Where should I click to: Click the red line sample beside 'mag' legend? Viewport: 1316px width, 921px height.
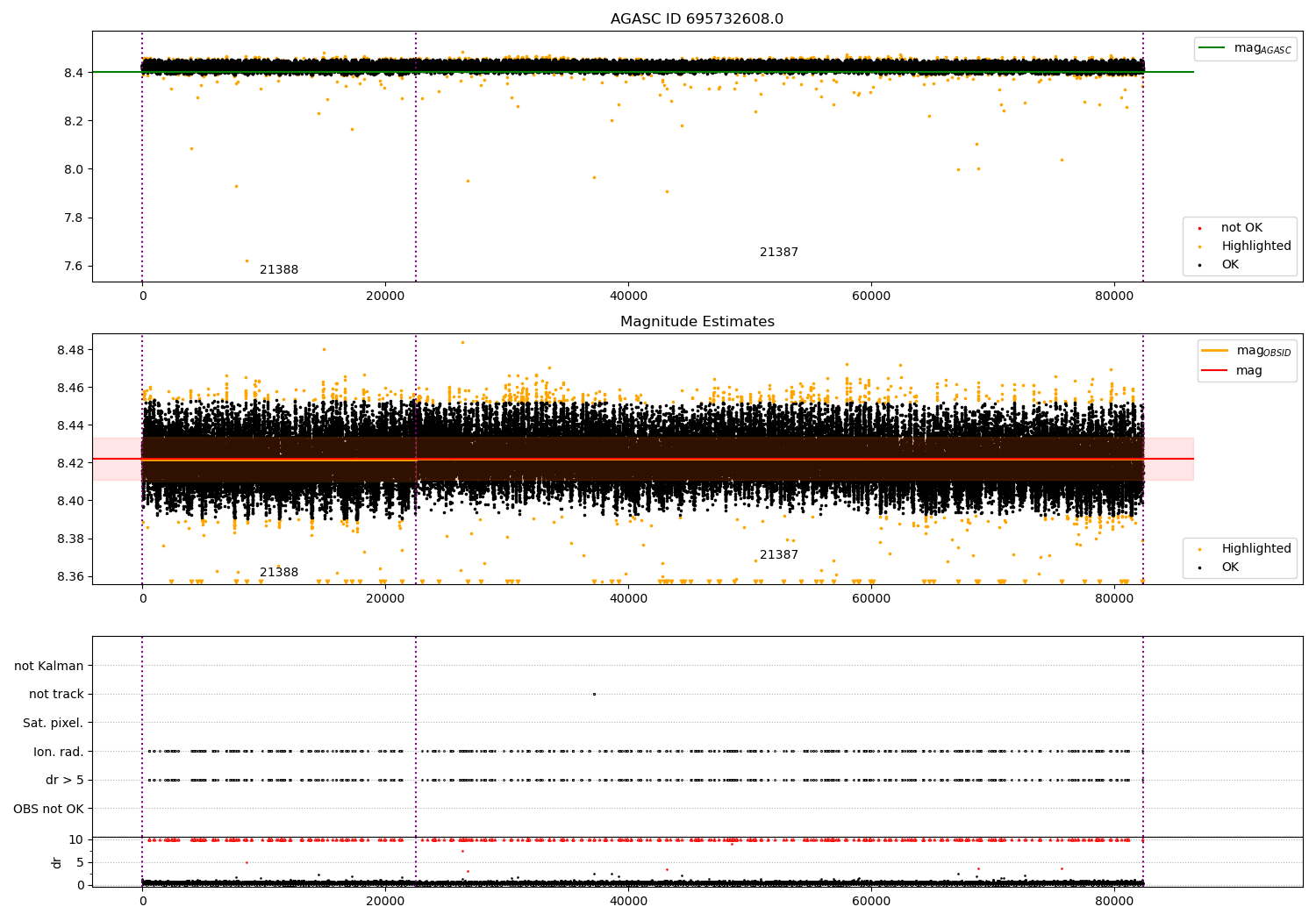point(1215,371)
